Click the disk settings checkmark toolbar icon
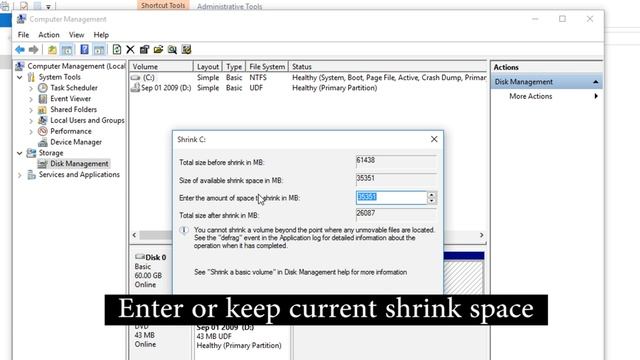The height and width of the screenshot is (360, 640). pos(187,50)
